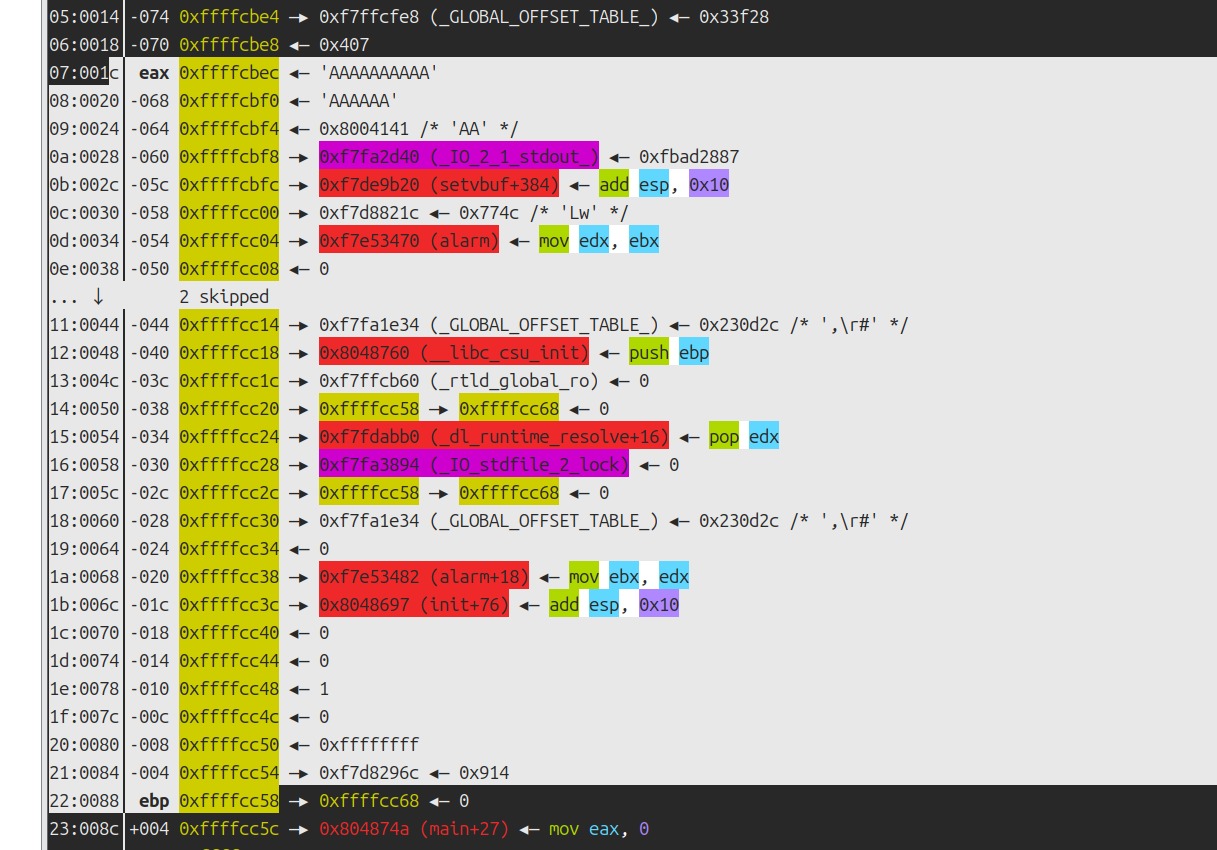Select the alarm function red chip
The image size is (1217, 850).
408,240
